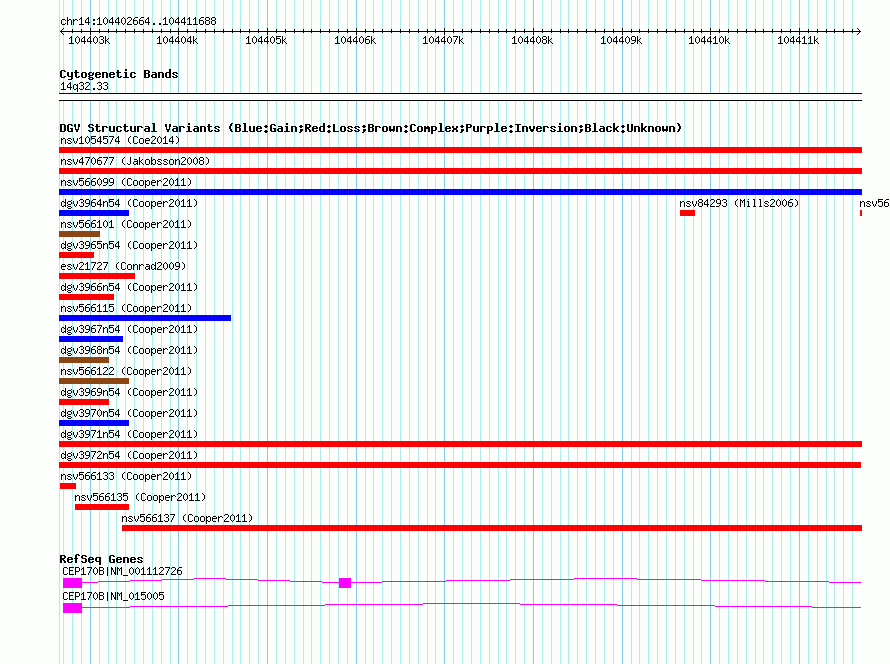Select the dgv3970n54 blue gain bar

click(94, 423)
